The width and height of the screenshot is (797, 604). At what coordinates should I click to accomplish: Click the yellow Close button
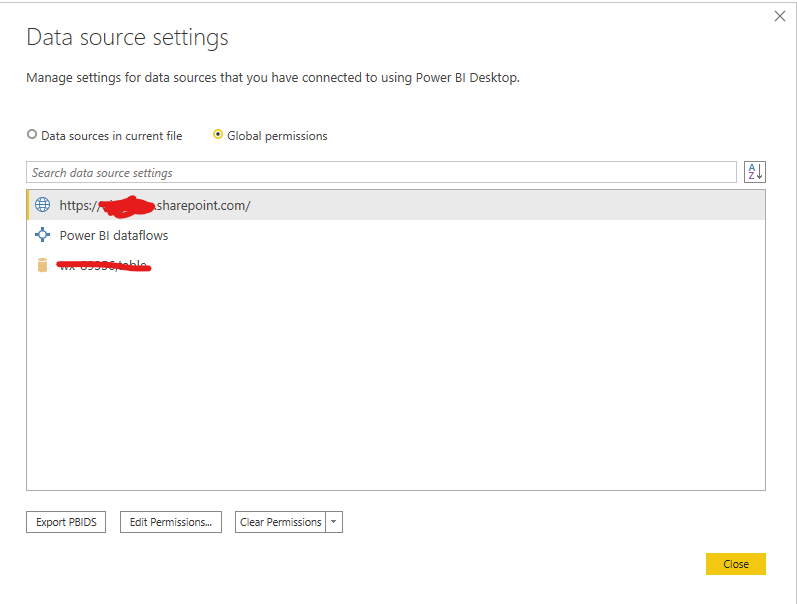point(735,564)
